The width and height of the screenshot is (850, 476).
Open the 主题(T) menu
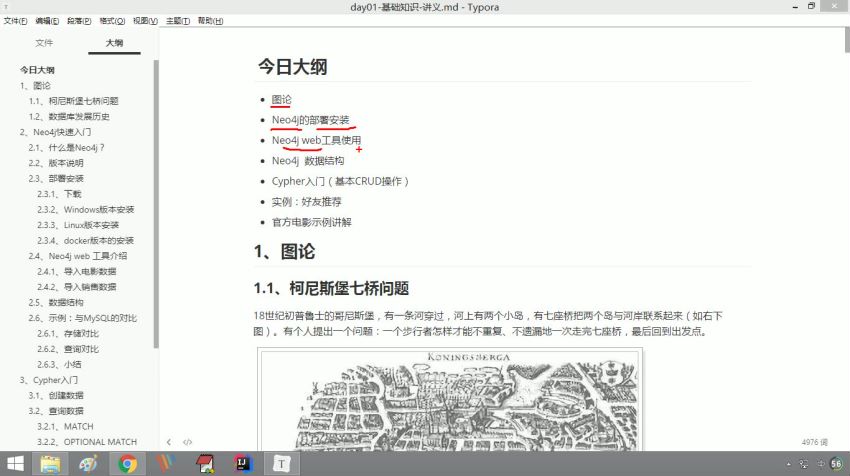[x=178, y=21]
